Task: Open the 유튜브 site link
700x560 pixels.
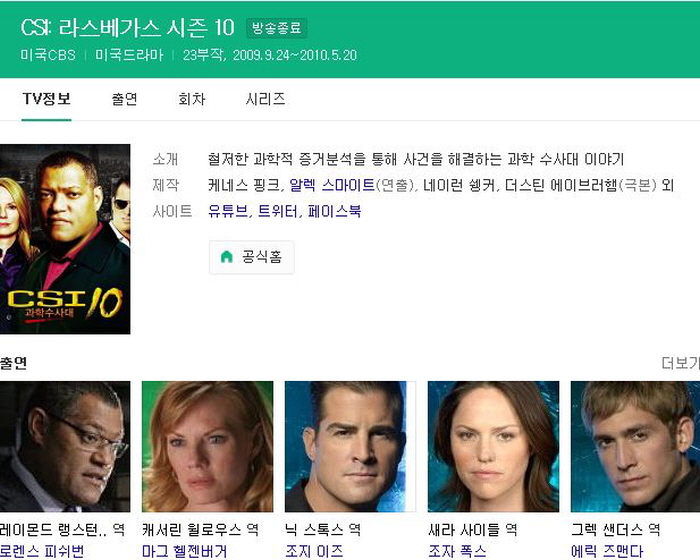Action: (228, 211)
